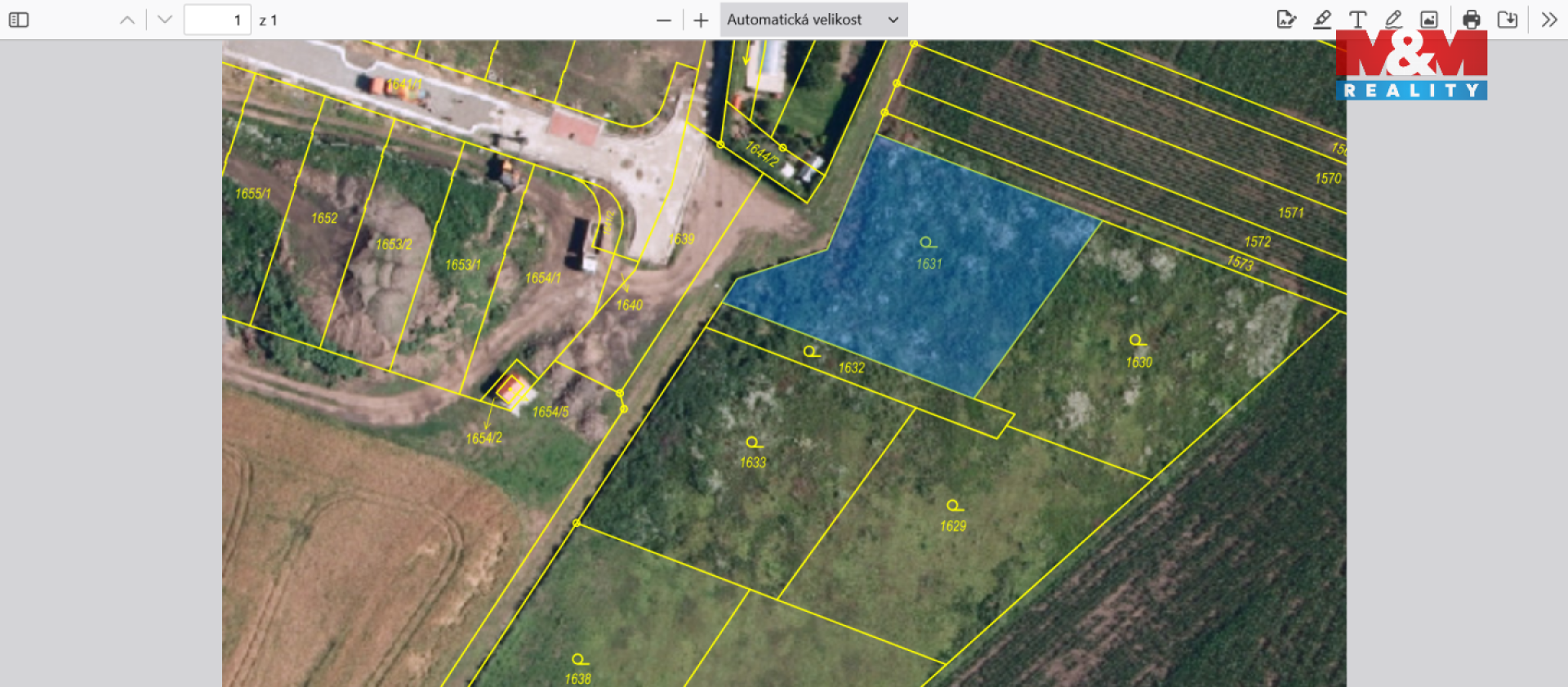This screenshot has width=1568, height=687.
Task: Open the Automatická velikost zoom dropdown
Action: (x=813, y=20)
